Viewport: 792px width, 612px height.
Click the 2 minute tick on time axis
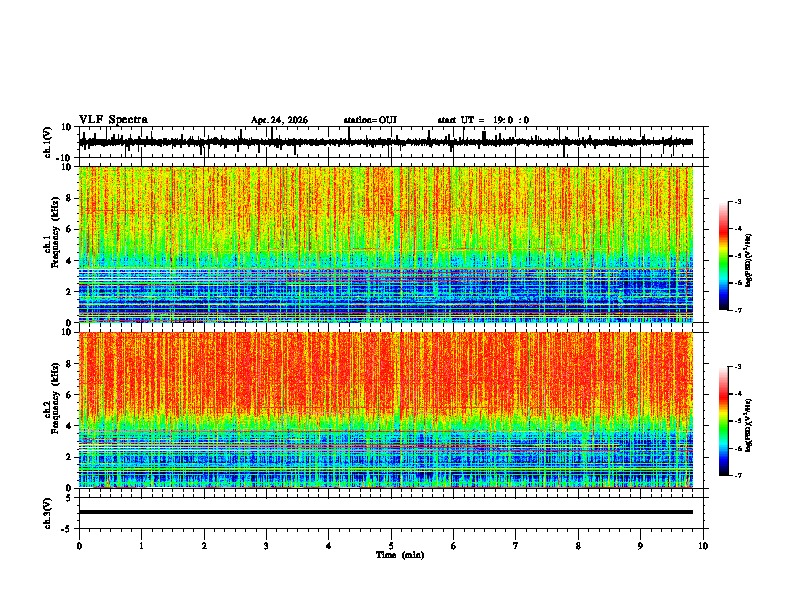coord(204,546)
